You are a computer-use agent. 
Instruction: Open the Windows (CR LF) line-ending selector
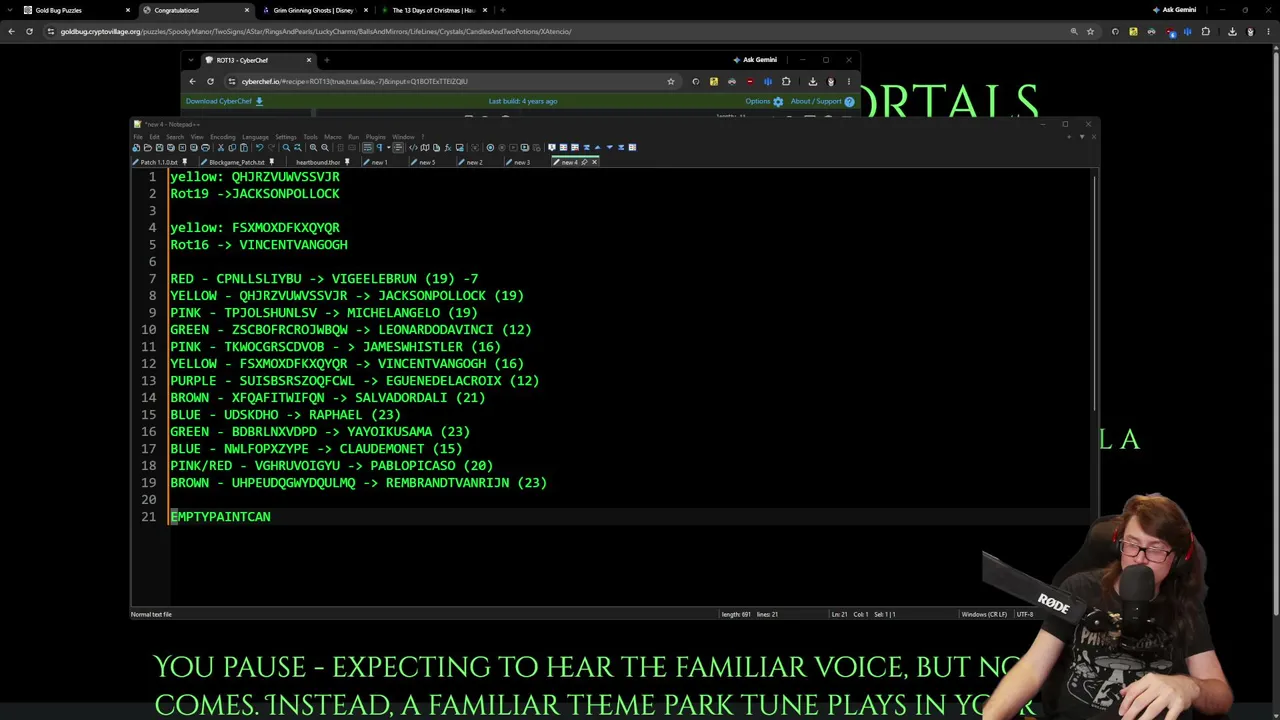[x=984, y=614]
